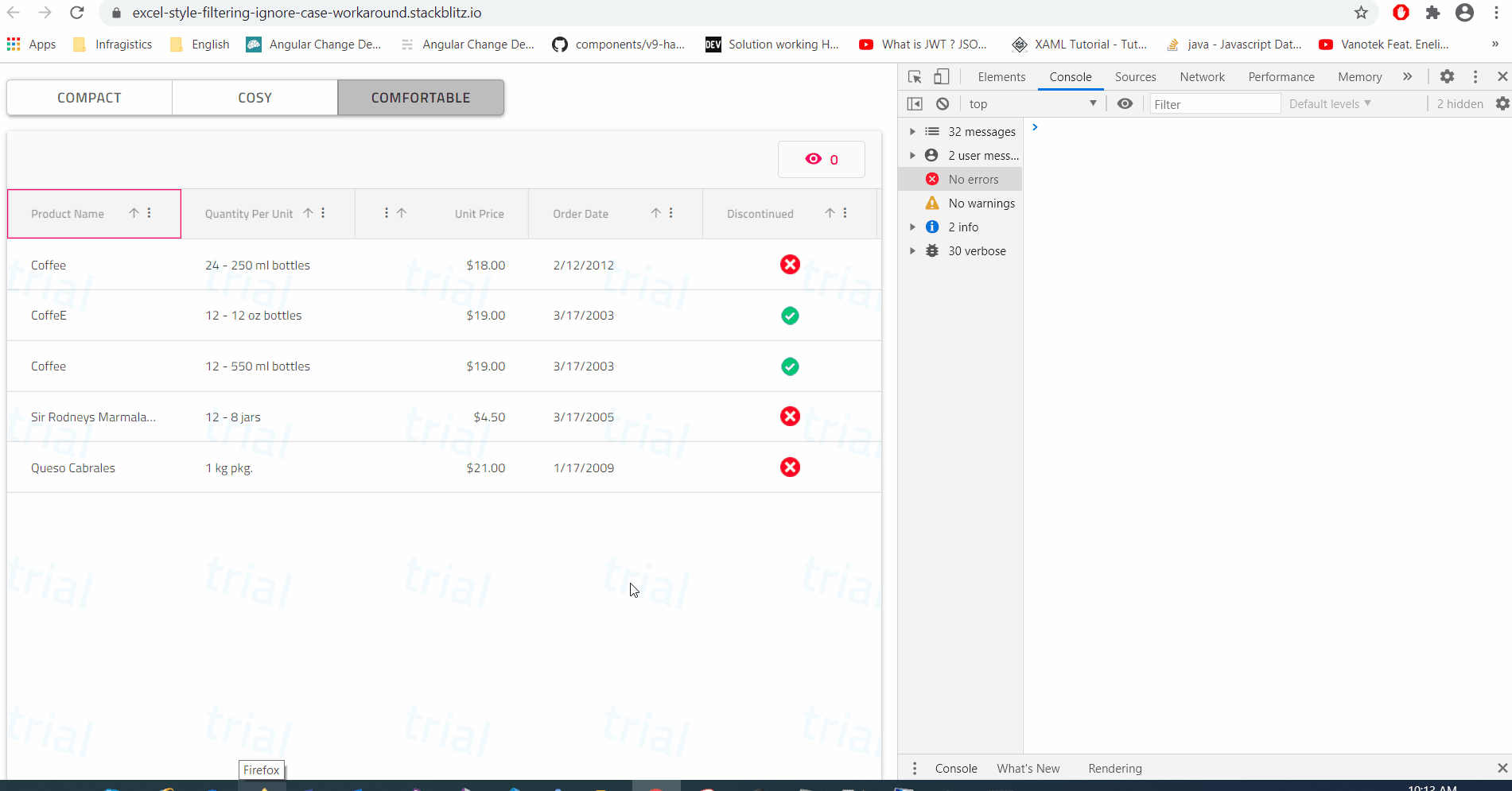The height and width of the screenshot is (791, 1512).
Task: Select the COMFORTABLE density button
Action: coord(421,98)
